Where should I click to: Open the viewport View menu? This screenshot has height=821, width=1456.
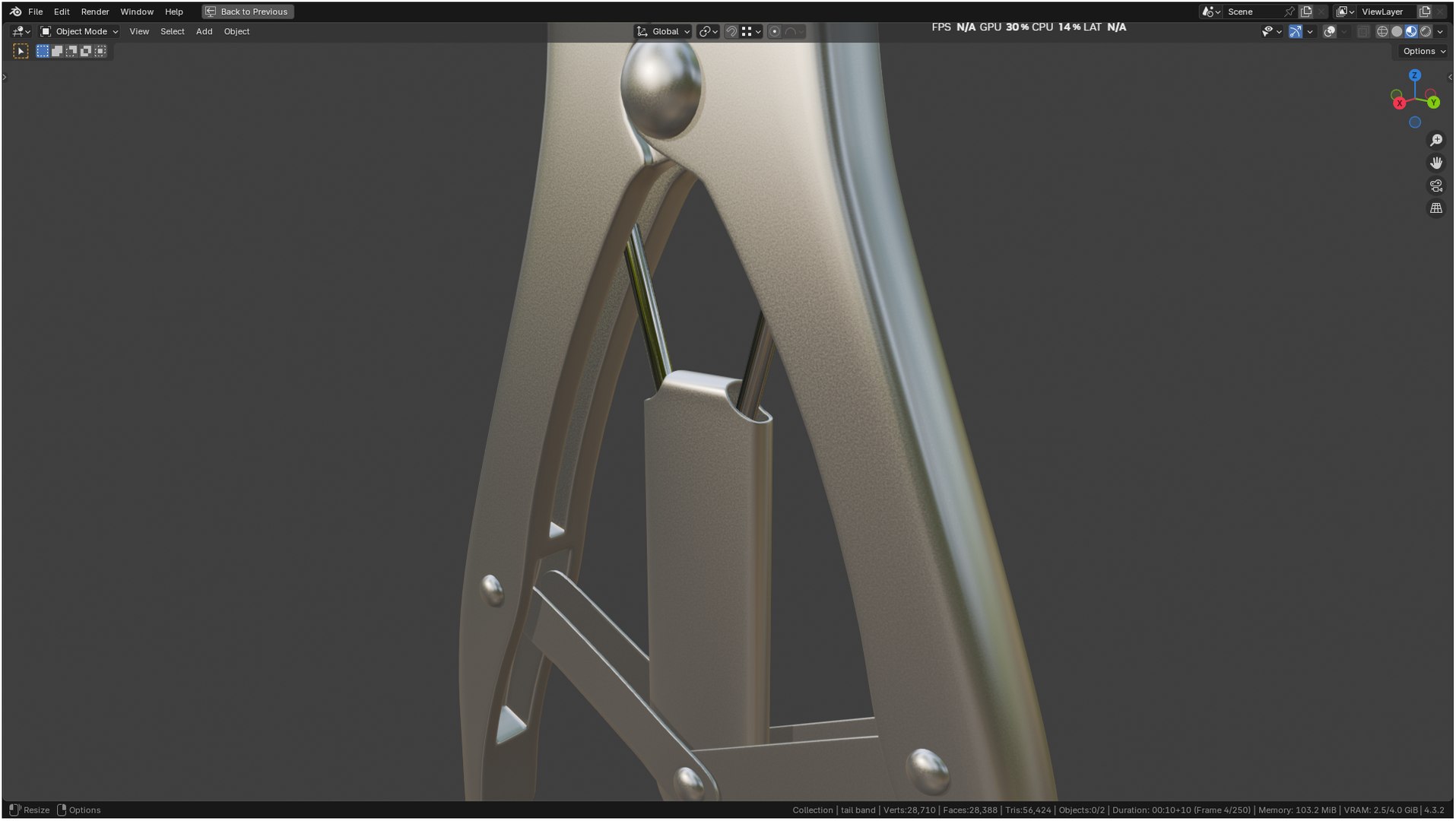click(139, 31)
